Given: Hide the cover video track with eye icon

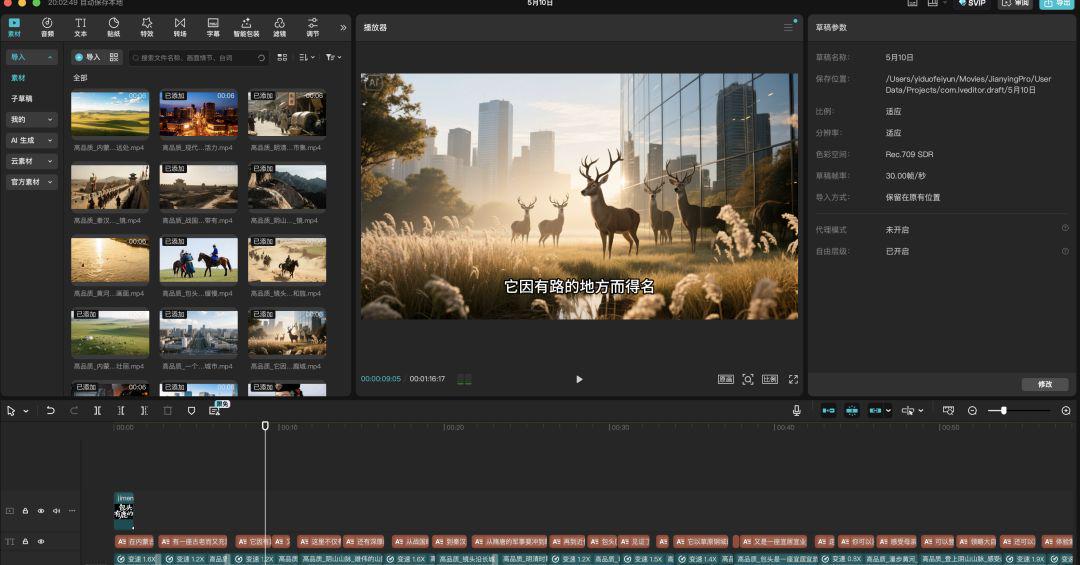Looking at the screenshot, I should click(41, 511).
